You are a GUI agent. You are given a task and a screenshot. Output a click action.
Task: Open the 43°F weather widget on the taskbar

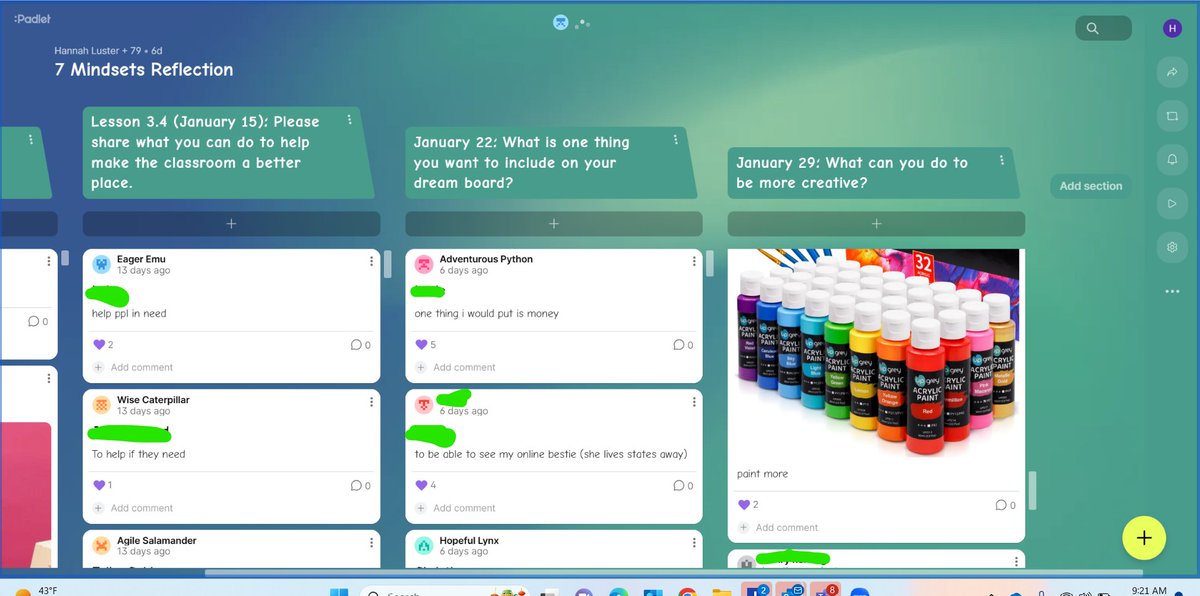pos(36,591)
